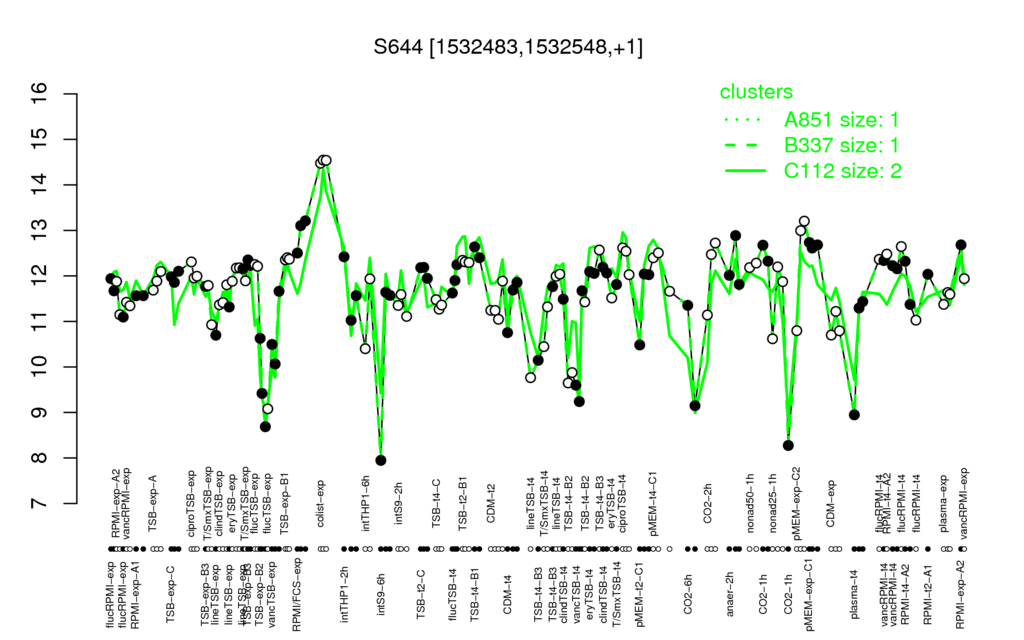Click the plasma-t4 bottom axis label

pyautogui.click(x=854, y=593)
